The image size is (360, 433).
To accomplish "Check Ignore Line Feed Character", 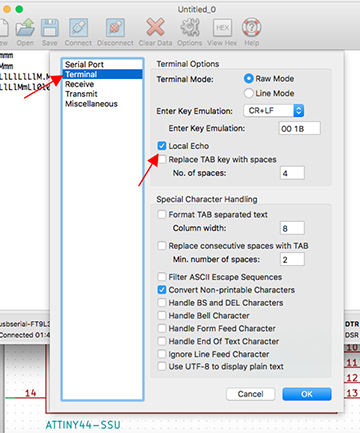I will 162,354.
